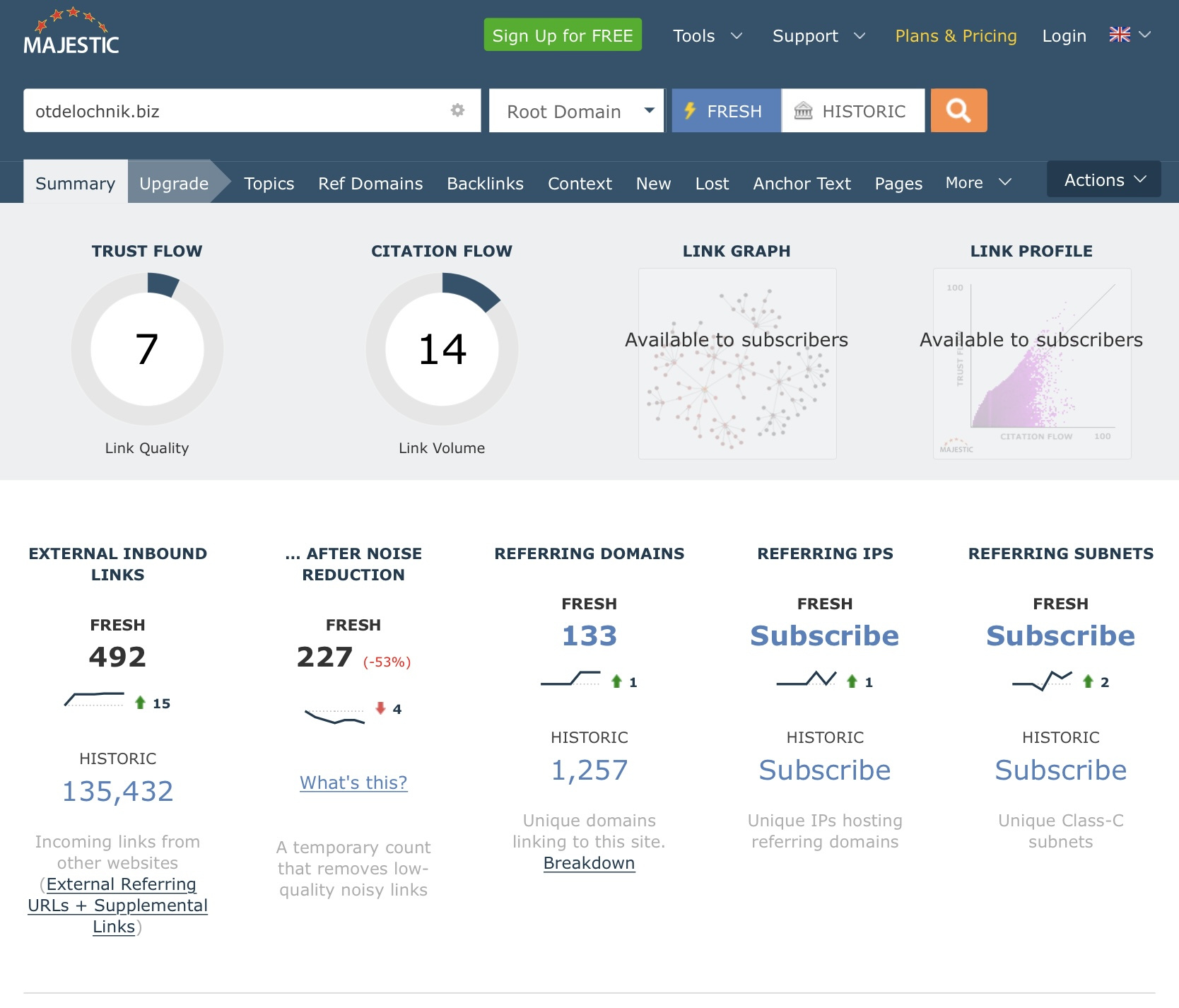
Task: Expand the language selector chevron
Action: click(1145, 35)
